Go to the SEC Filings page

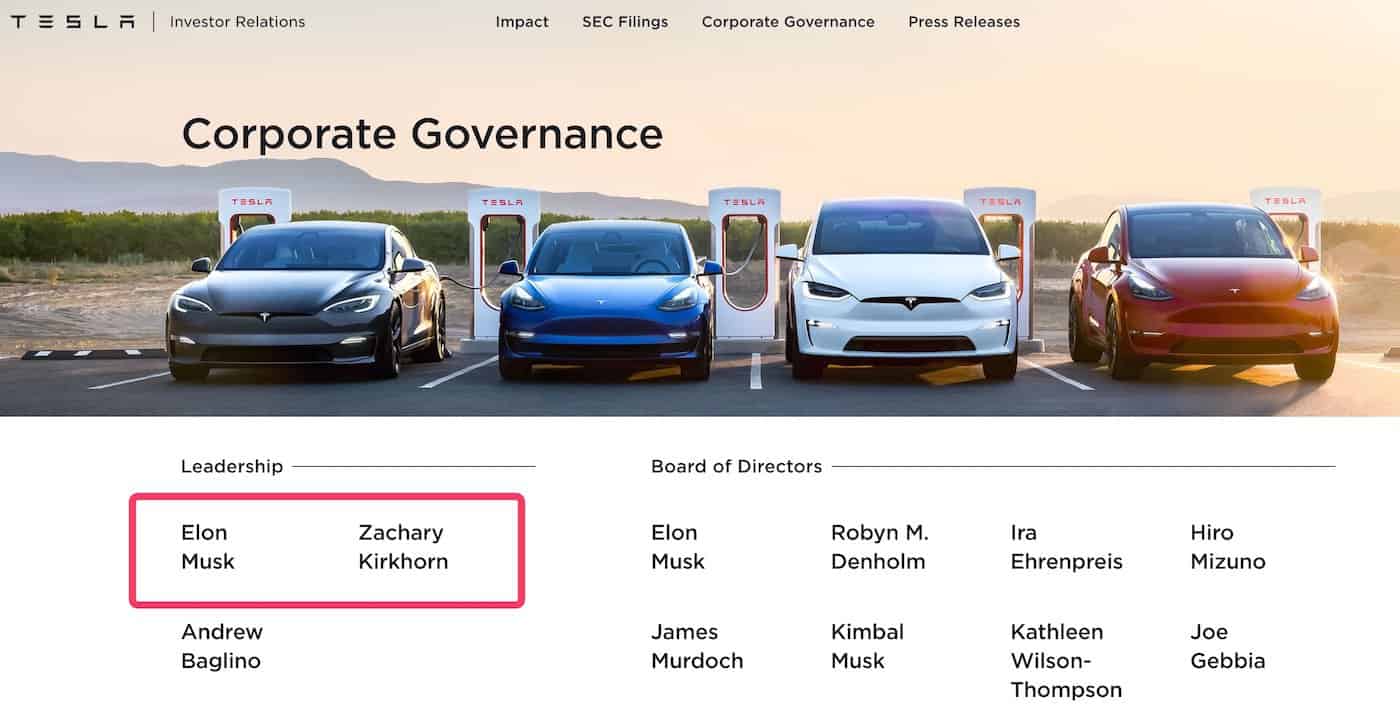click(625, 22)
